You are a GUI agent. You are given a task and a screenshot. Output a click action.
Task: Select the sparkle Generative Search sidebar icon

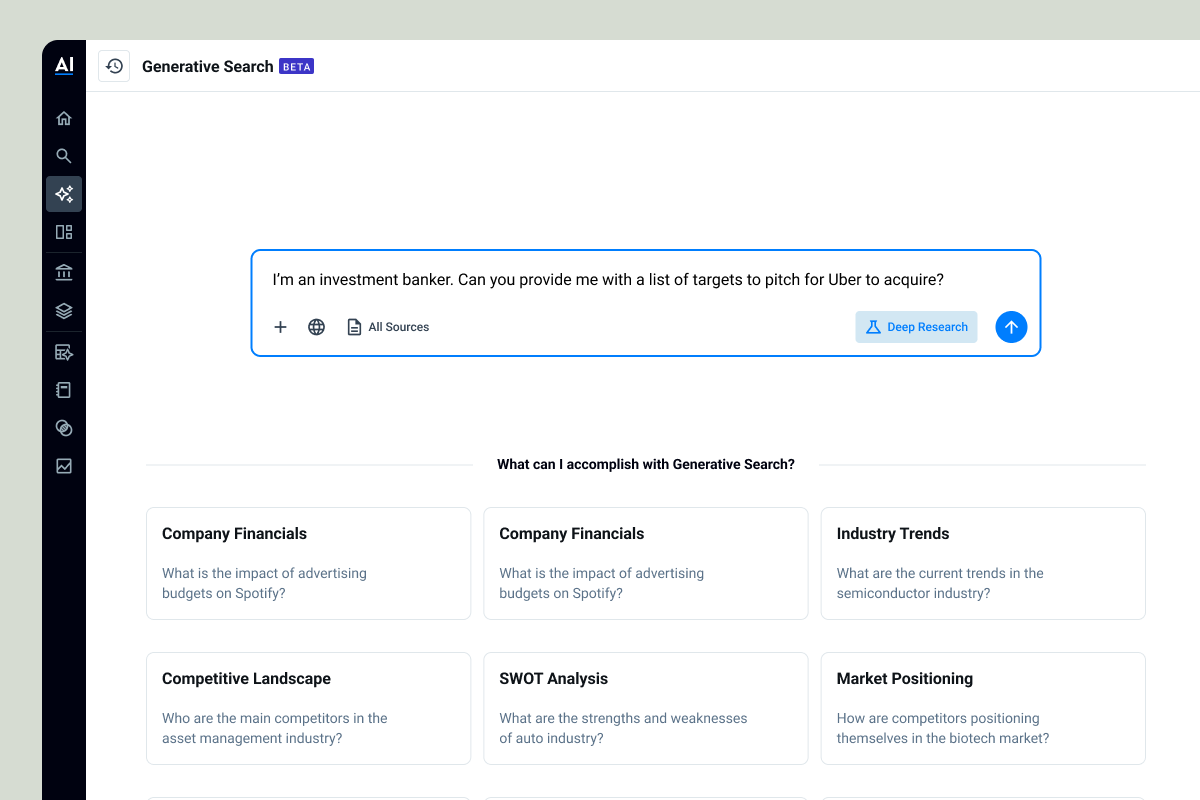click(x=64, y=194)
